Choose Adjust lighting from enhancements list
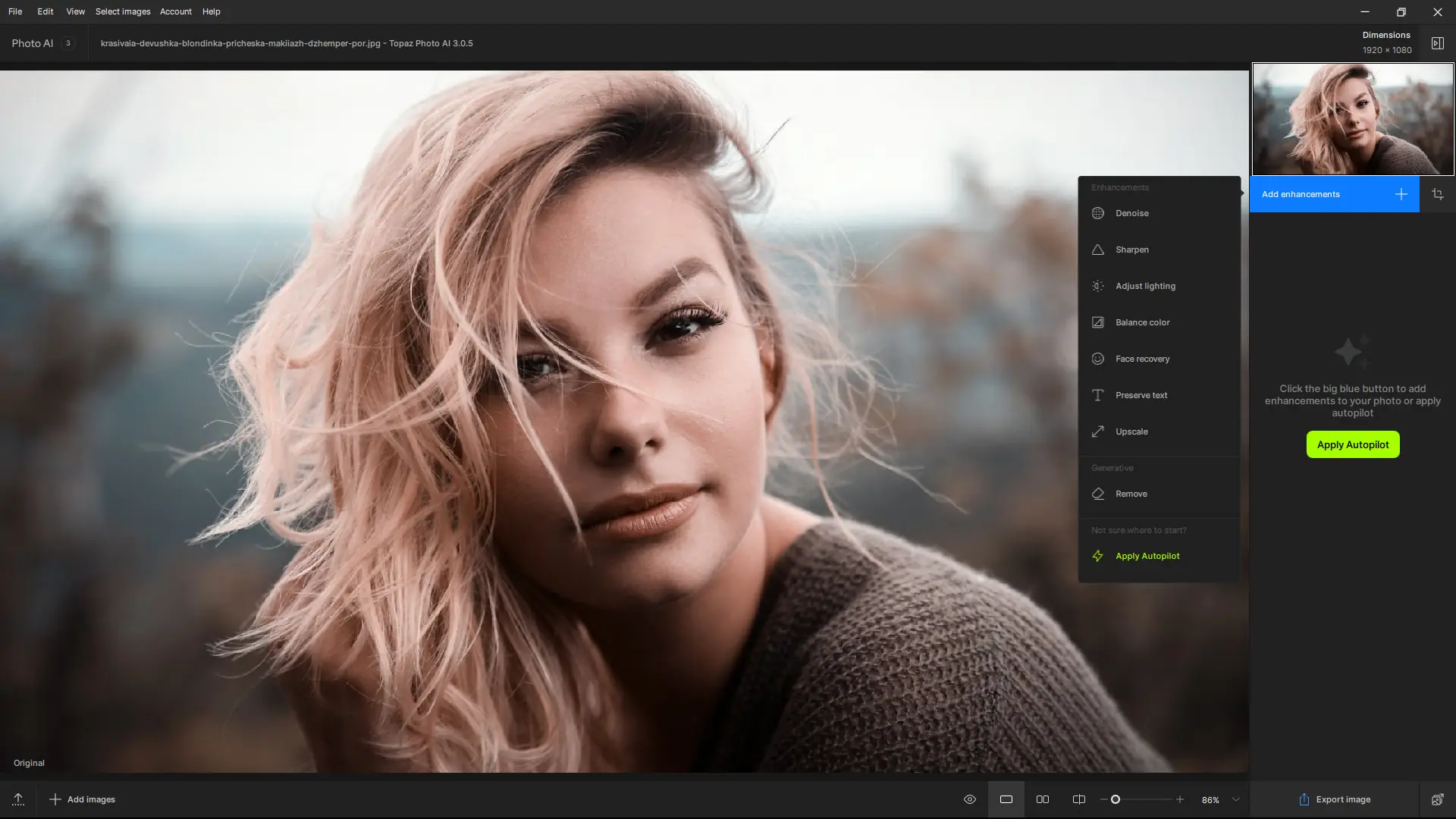 pos(1145,286)
